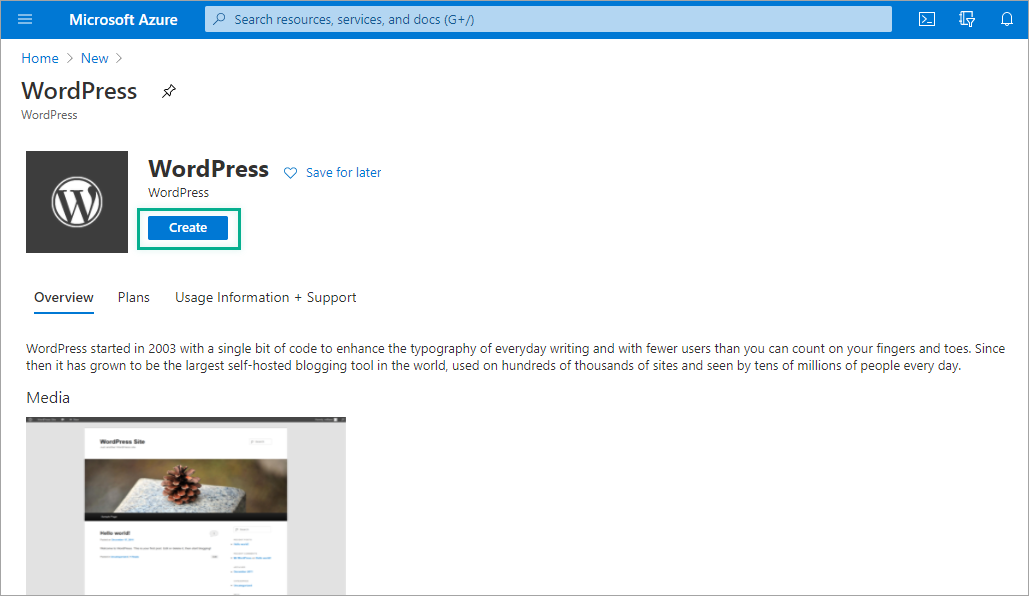Open the Usage Information + Support tab

[x=265, y=297]
